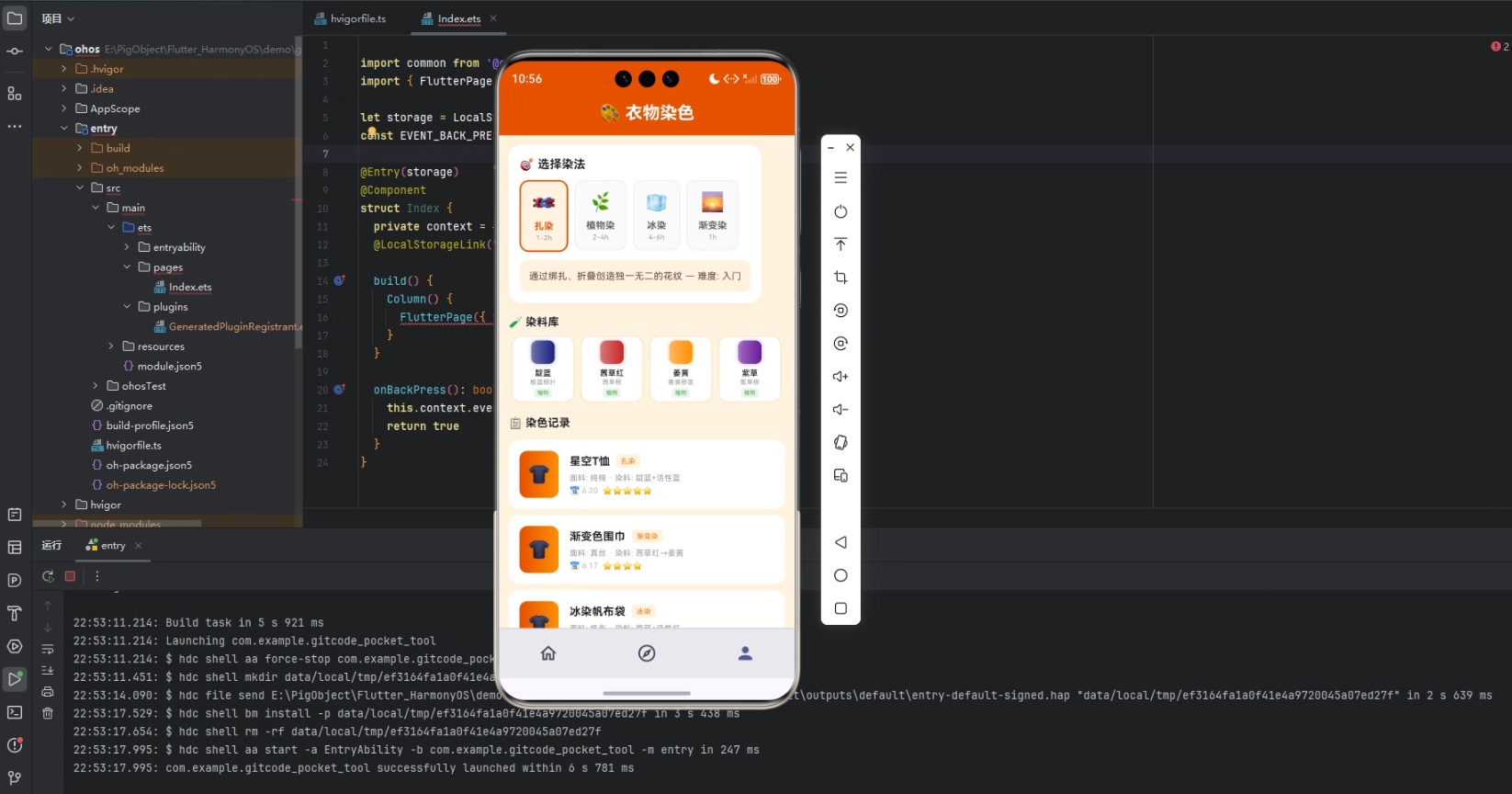The height and width of the screenshot is (794, 1512).
Task: Open the Run tool window sidebar icon
Action: tap(15, 679)
